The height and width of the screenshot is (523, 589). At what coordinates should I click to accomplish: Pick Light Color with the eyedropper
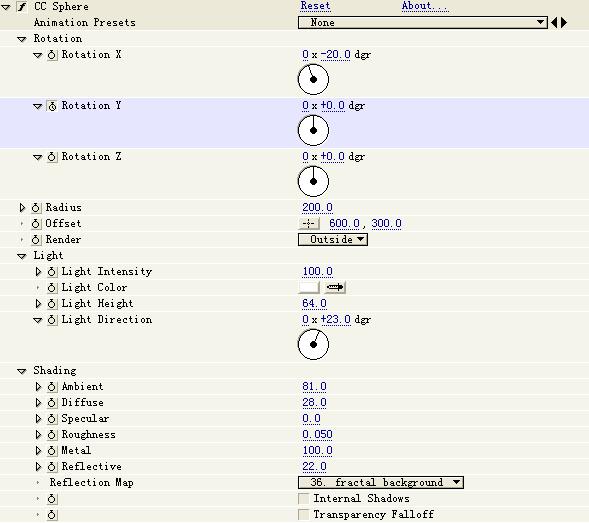pyautogui.click(x=335, y=287)
